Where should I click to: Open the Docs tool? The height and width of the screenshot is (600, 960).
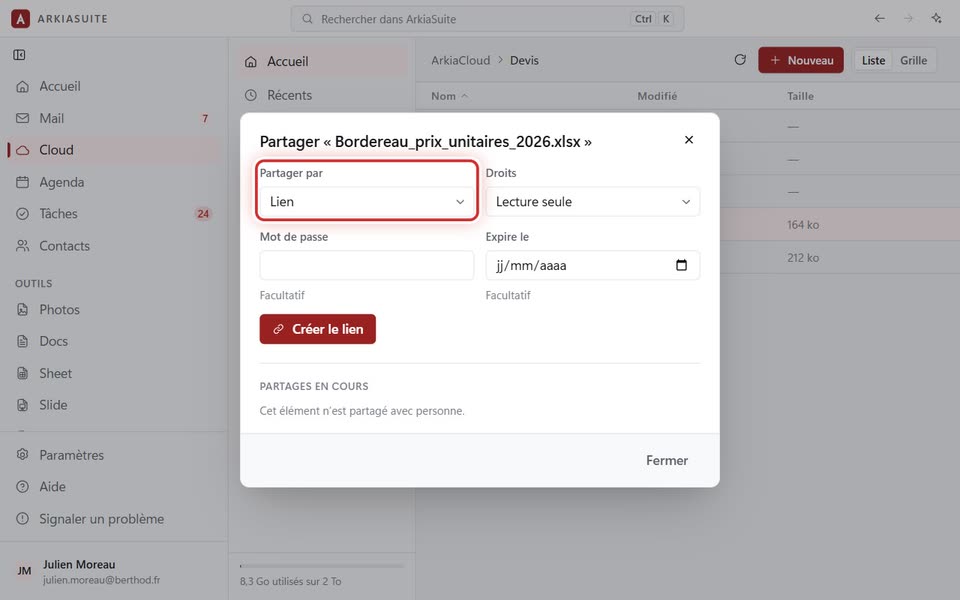(114, 341)
